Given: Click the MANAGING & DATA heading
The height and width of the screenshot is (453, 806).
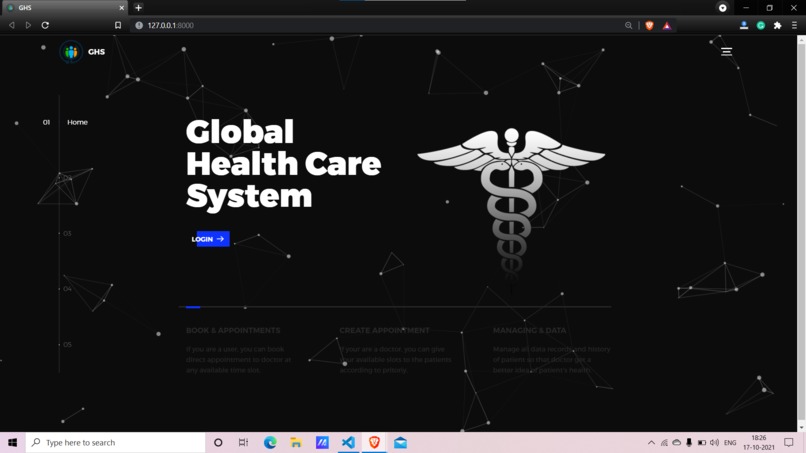Looking at the screenshot, I should tap(529, 331).
